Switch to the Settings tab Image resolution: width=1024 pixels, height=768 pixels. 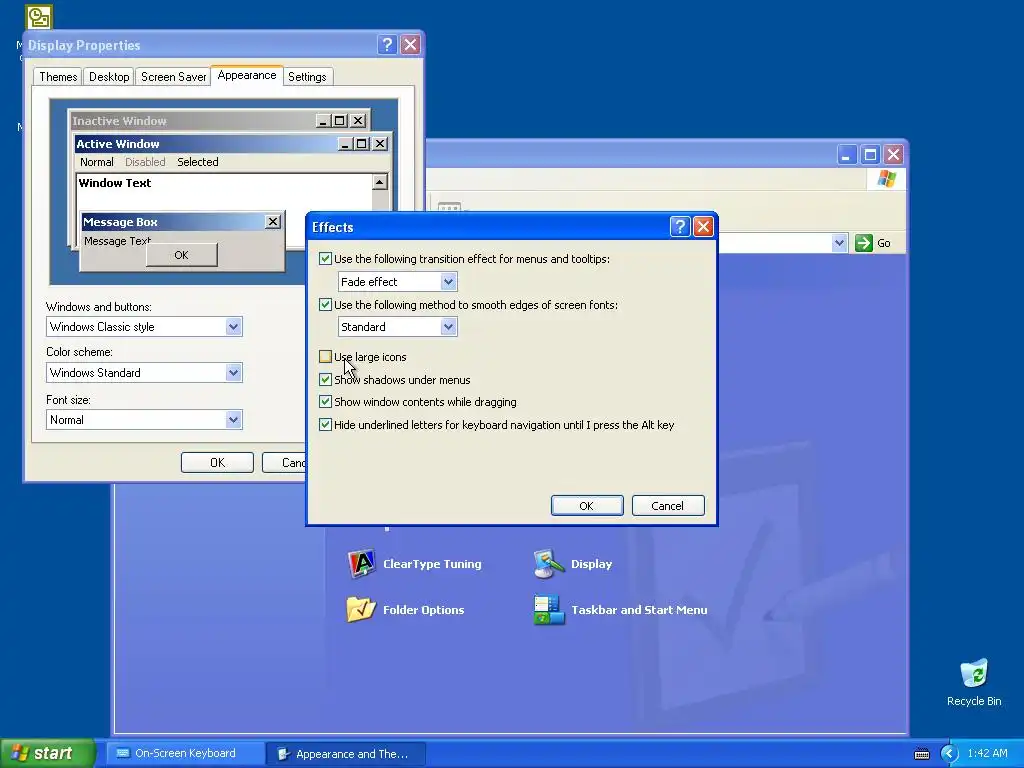[x=307, y=76]
